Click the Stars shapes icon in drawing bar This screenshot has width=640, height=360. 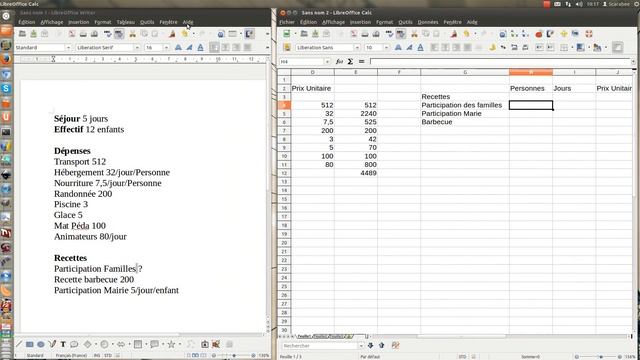point(171,344)
